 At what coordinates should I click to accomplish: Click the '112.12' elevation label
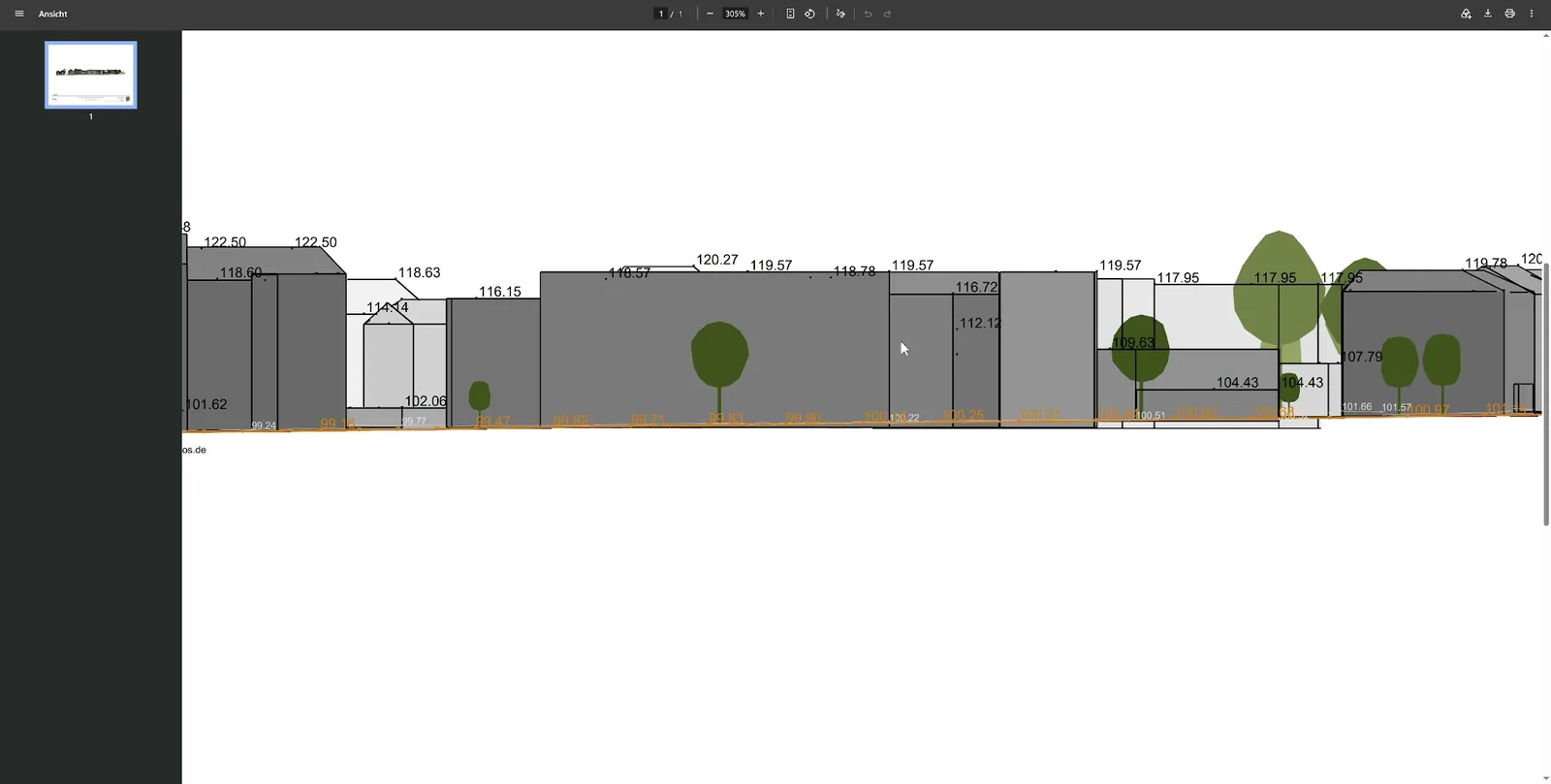pyautogui.click(x=980, y=324)
